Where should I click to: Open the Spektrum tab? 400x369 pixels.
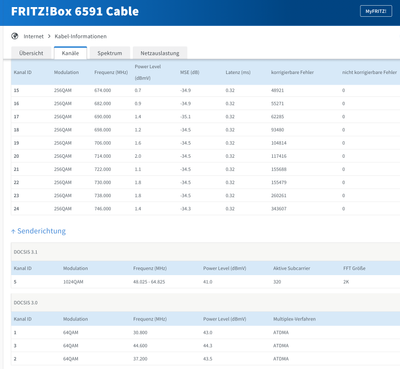click(x=110, y=53)
